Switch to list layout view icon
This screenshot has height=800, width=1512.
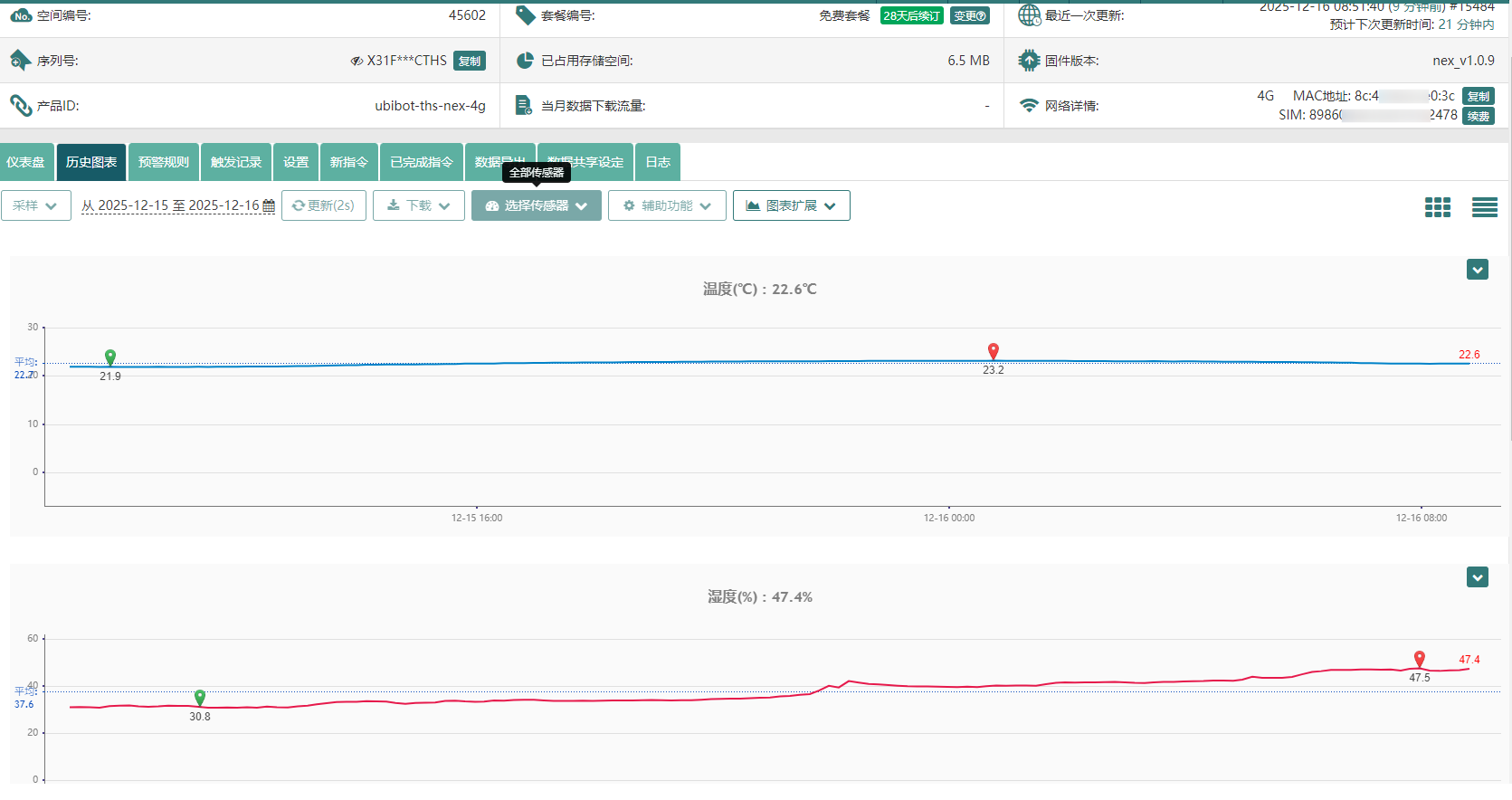pyautogui.click(x=1484, y=207)
